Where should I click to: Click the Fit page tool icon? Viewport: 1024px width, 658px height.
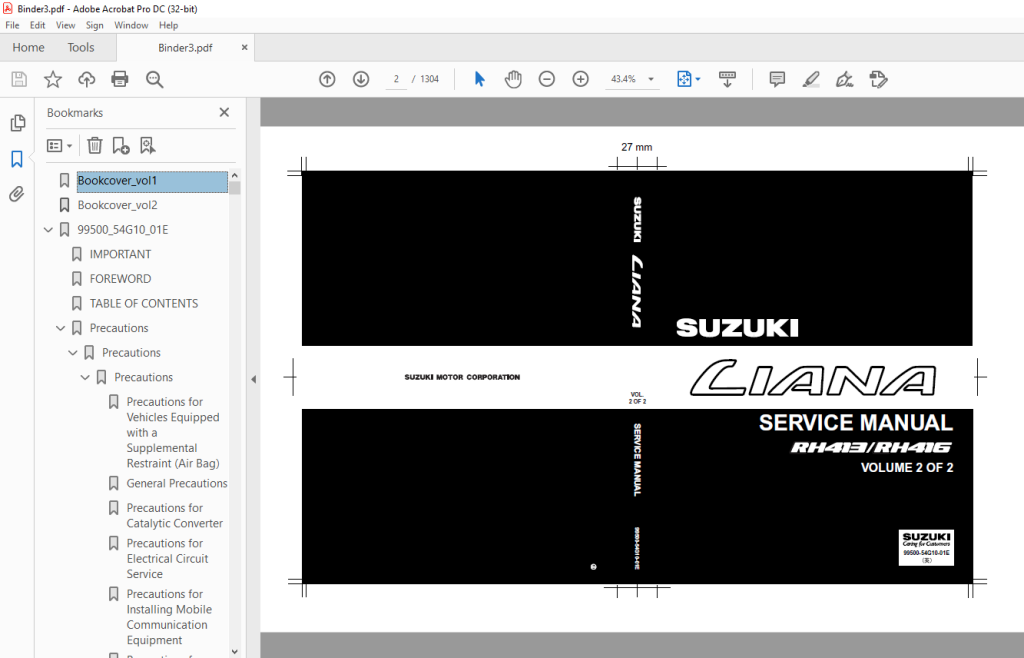(x=684, y=79)
